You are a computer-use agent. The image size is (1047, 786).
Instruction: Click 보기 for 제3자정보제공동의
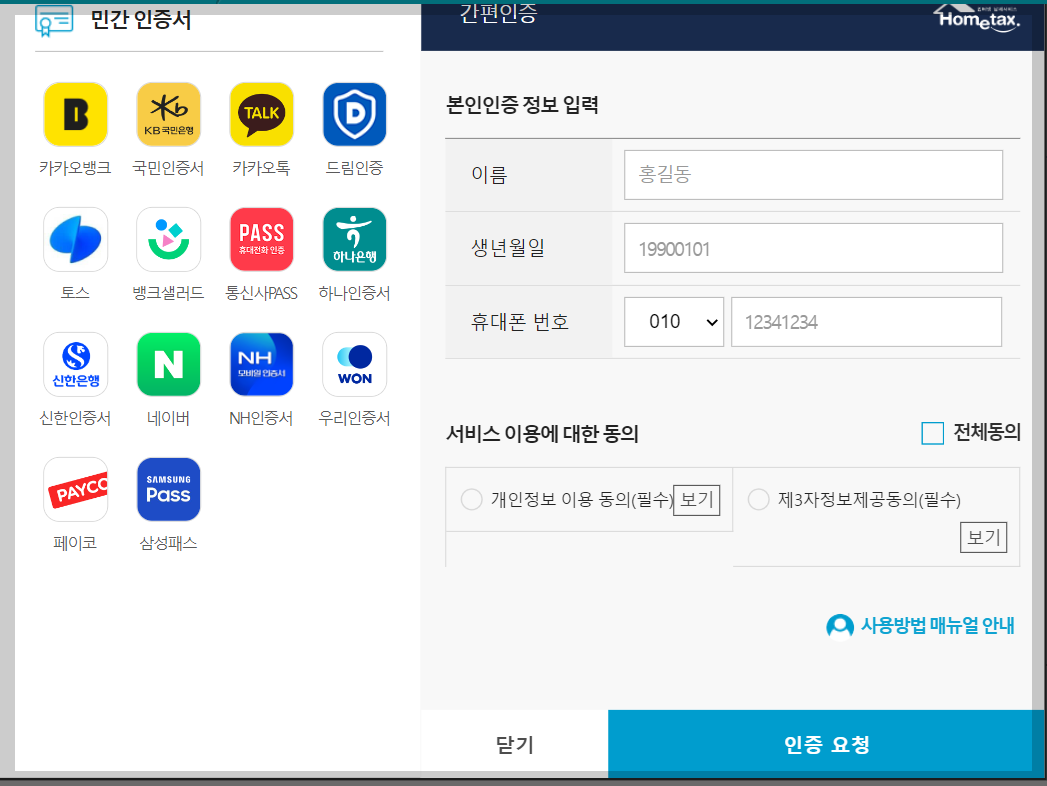point(984,538)
